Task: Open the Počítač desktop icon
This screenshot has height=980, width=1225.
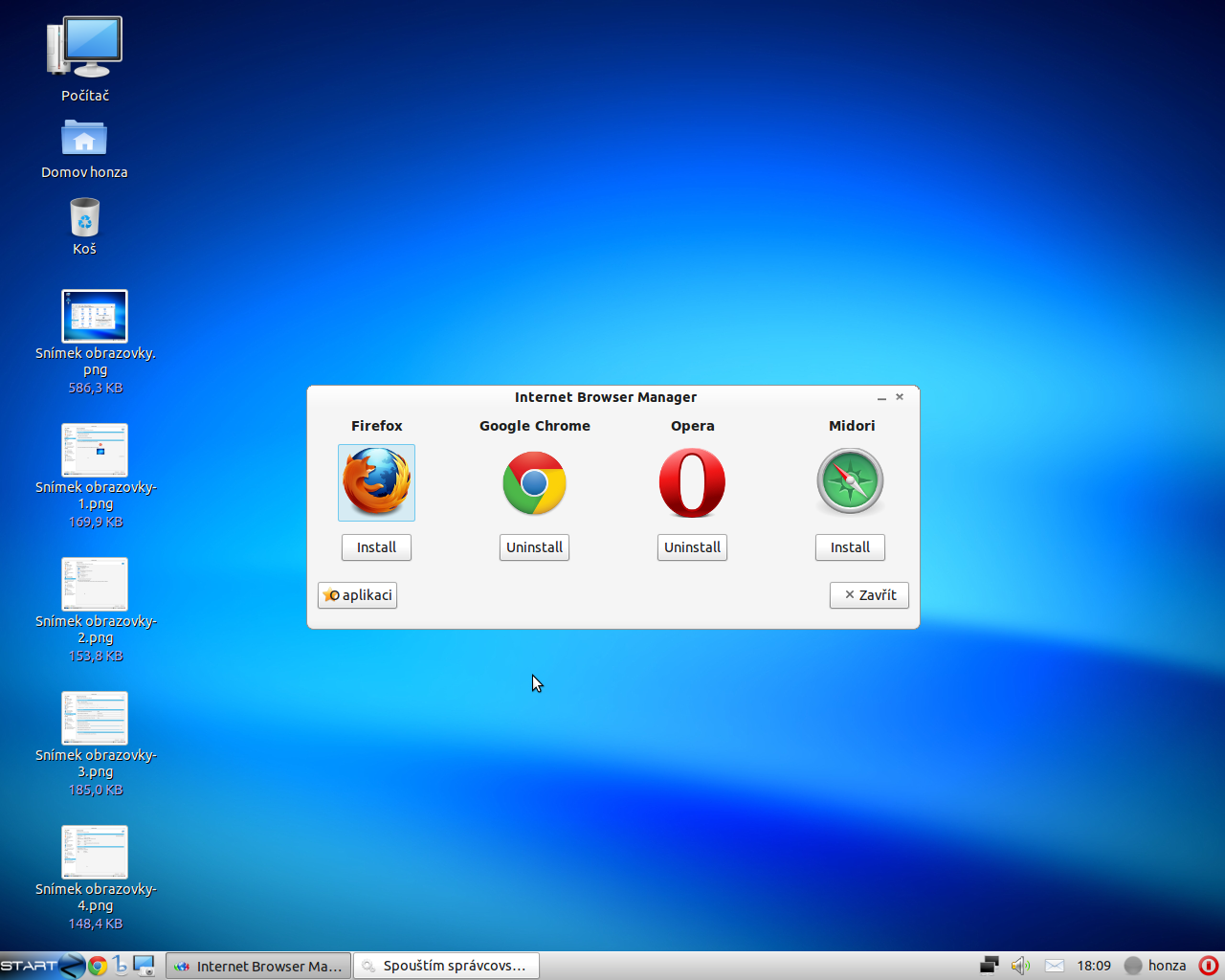Action: (x=85, y=59)
